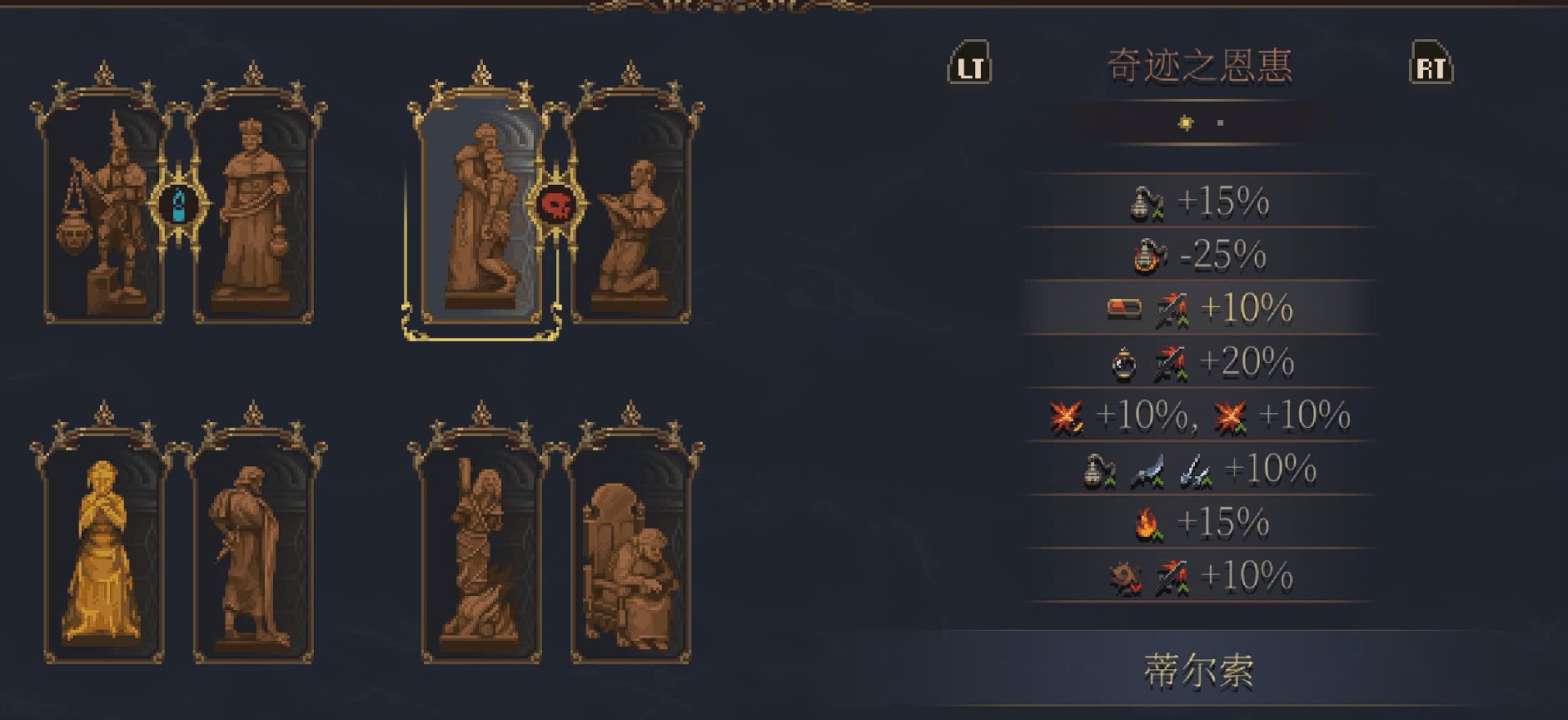The image size is (1568, 720).
Task: Click the RT shoulder button icon
Action: [1431, 63]
